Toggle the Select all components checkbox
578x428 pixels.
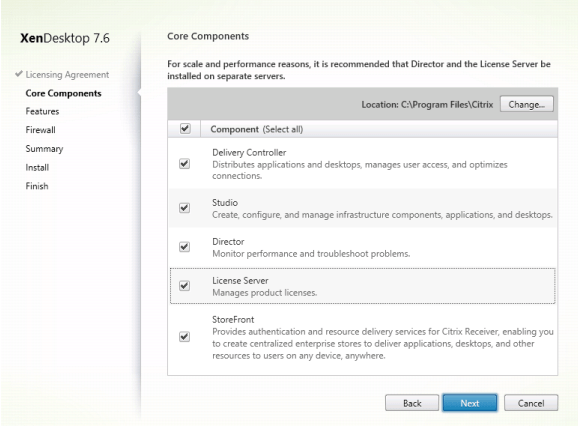(x=185, y=129)
